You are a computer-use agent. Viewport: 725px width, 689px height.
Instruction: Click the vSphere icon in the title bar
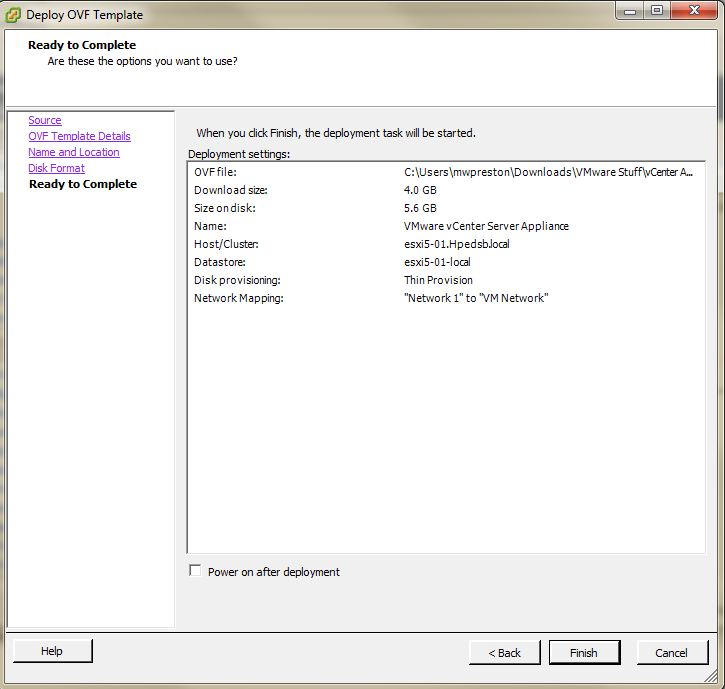tap(13, 15)
